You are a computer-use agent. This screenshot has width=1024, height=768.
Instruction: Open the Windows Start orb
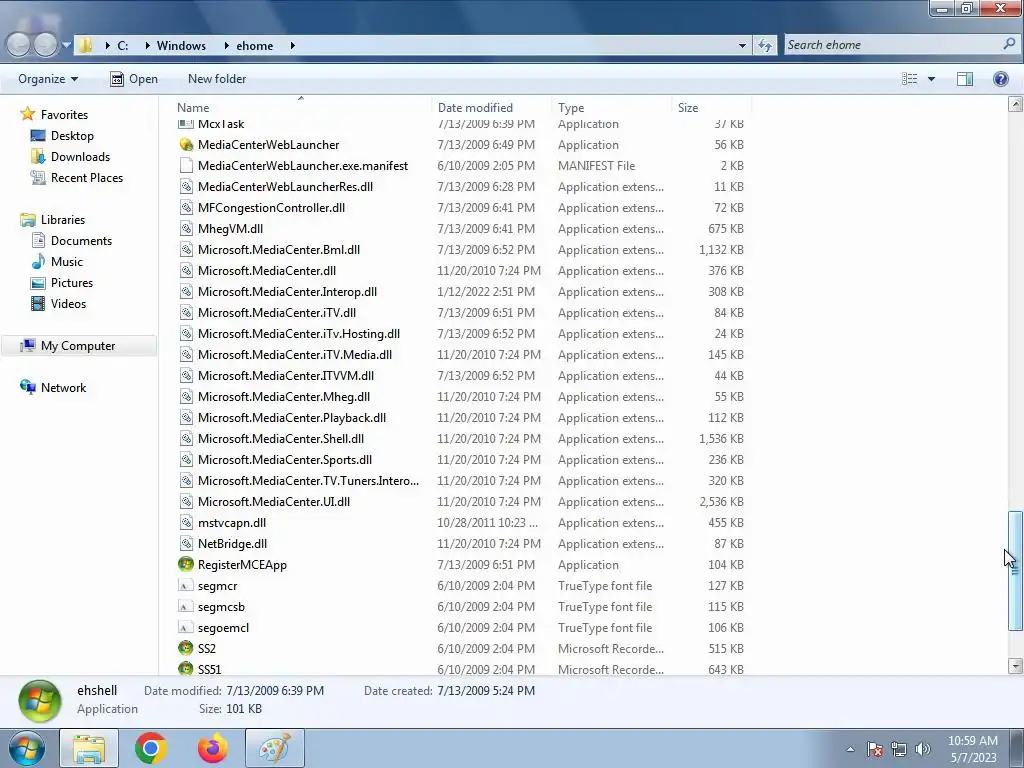27,748
